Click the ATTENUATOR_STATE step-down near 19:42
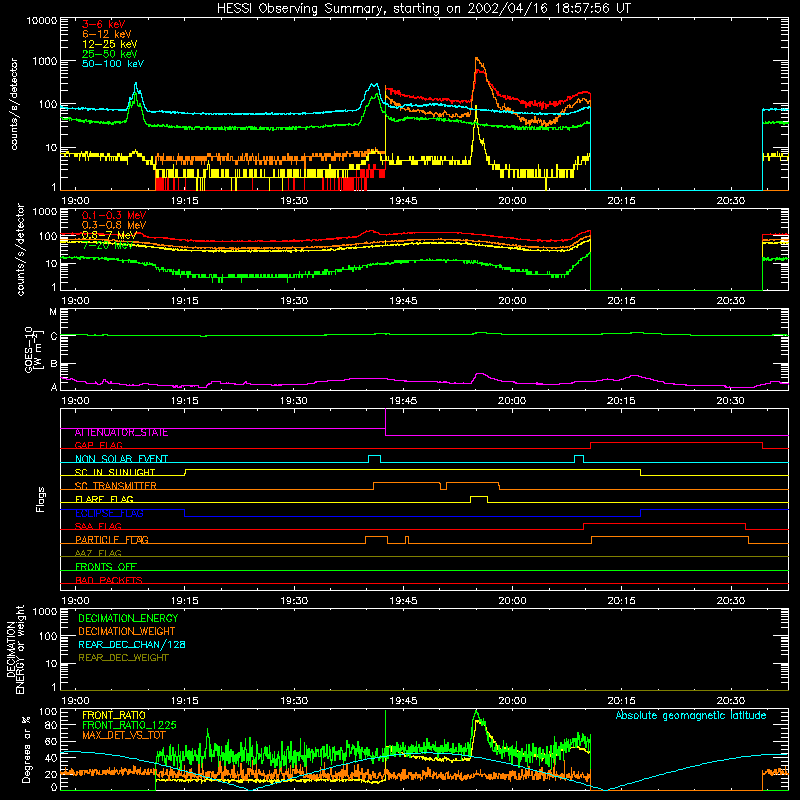This screenshot has height=800, width=800. 385,422
